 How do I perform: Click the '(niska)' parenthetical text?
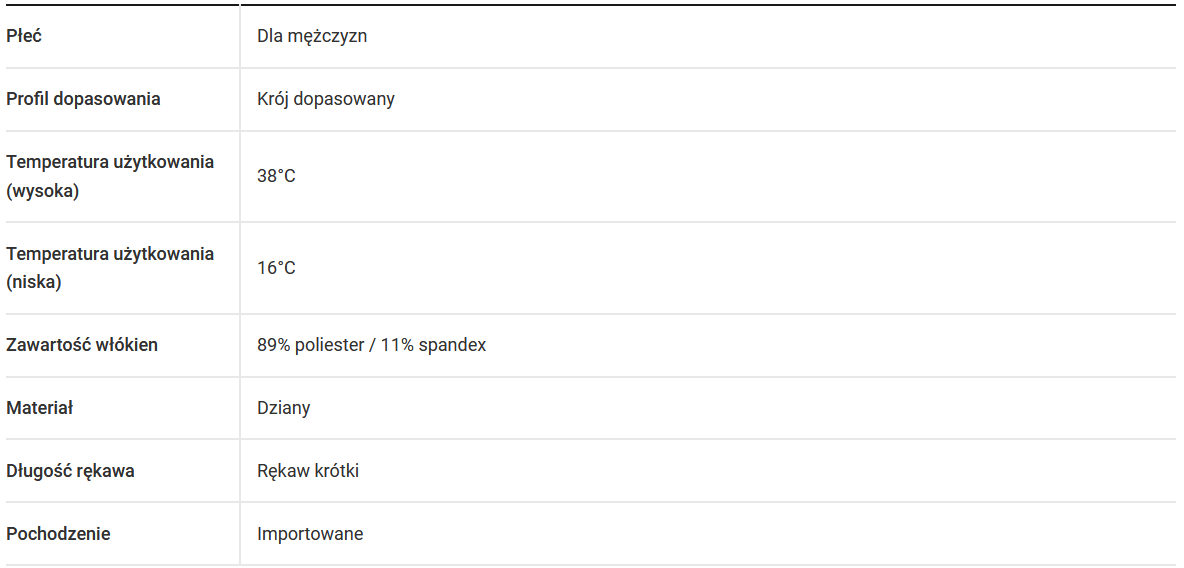click(x=34, y=282)
